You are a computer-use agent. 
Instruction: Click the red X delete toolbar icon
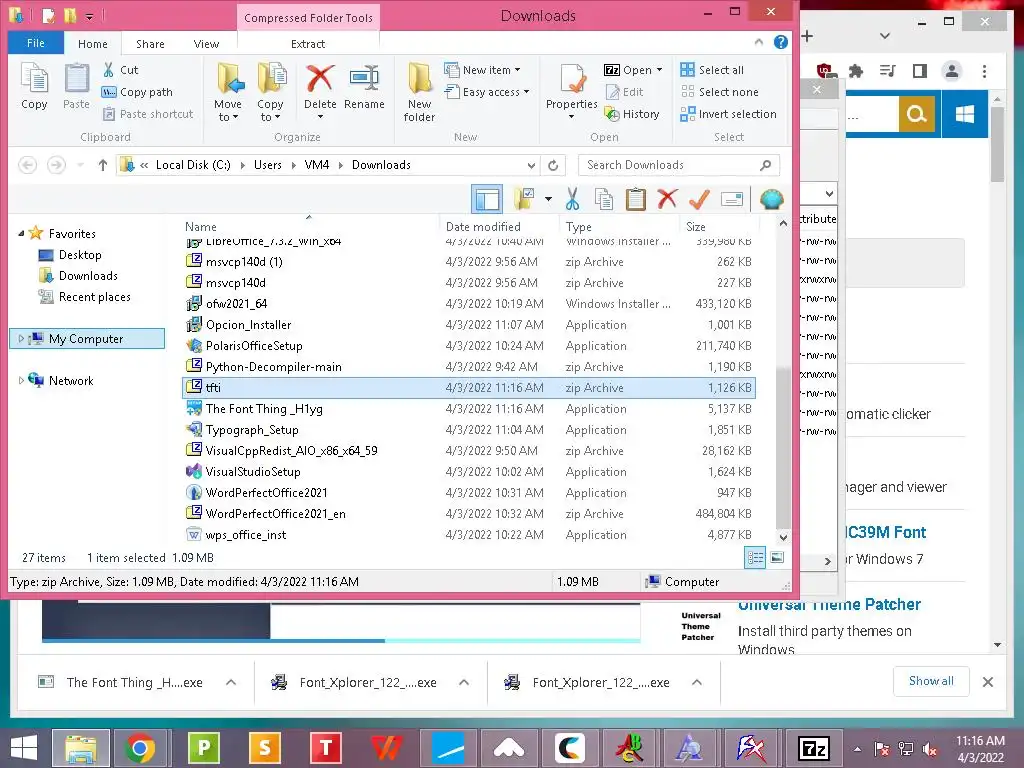(667, 199)
